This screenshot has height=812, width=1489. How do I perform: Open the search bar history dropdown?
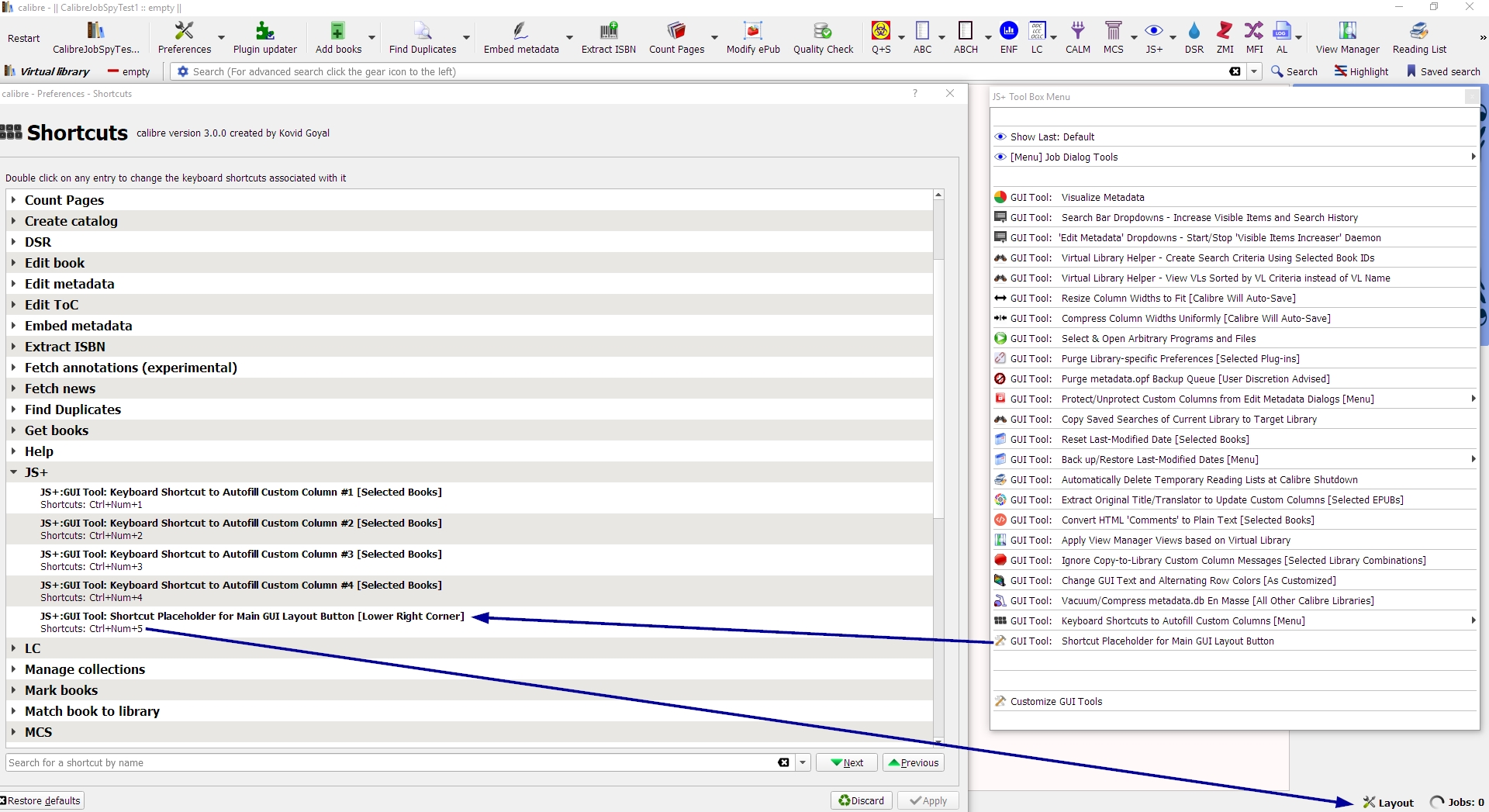pyautogui.click(x=1254, y=71)
